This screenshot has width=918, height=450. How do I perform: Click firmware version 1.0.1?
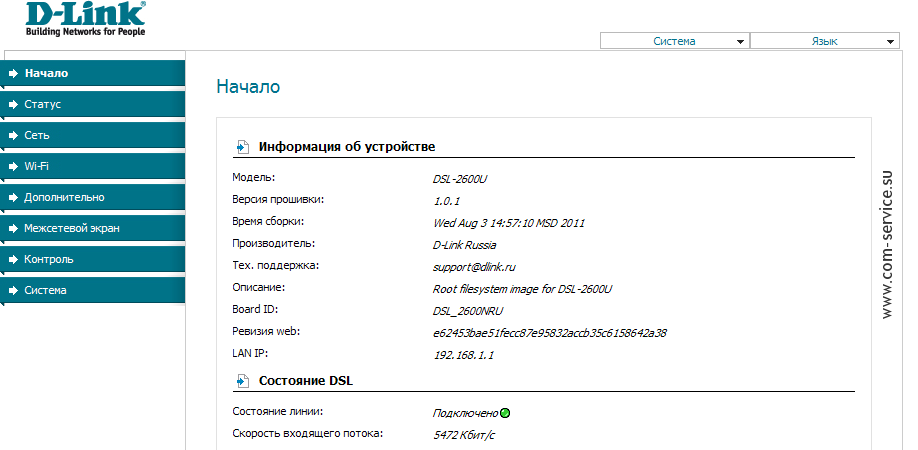pyautogui.click(x=446, y=201)
